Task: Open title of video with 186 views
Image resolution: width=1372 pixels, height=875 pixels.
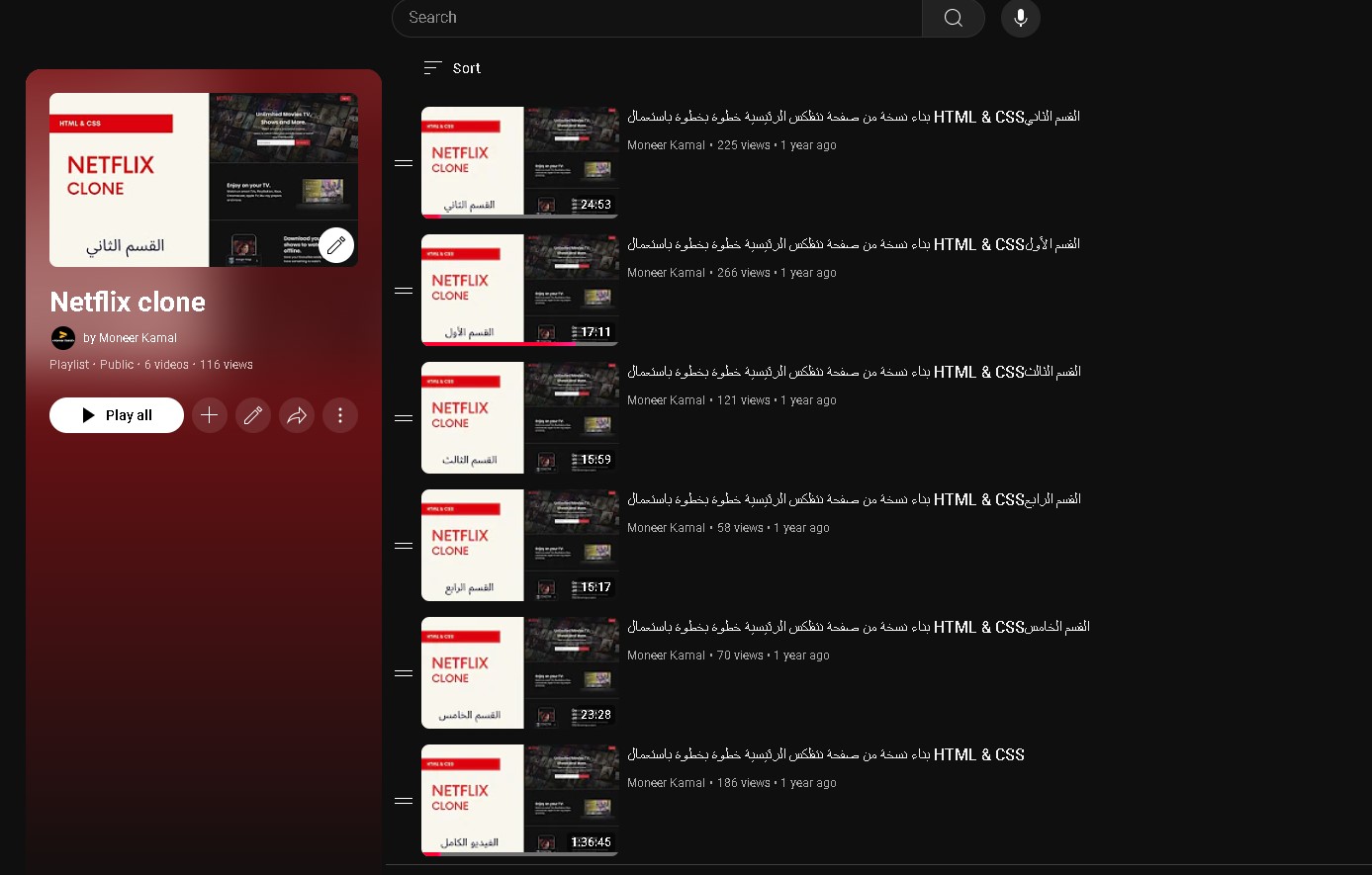Action: [826, 754]
